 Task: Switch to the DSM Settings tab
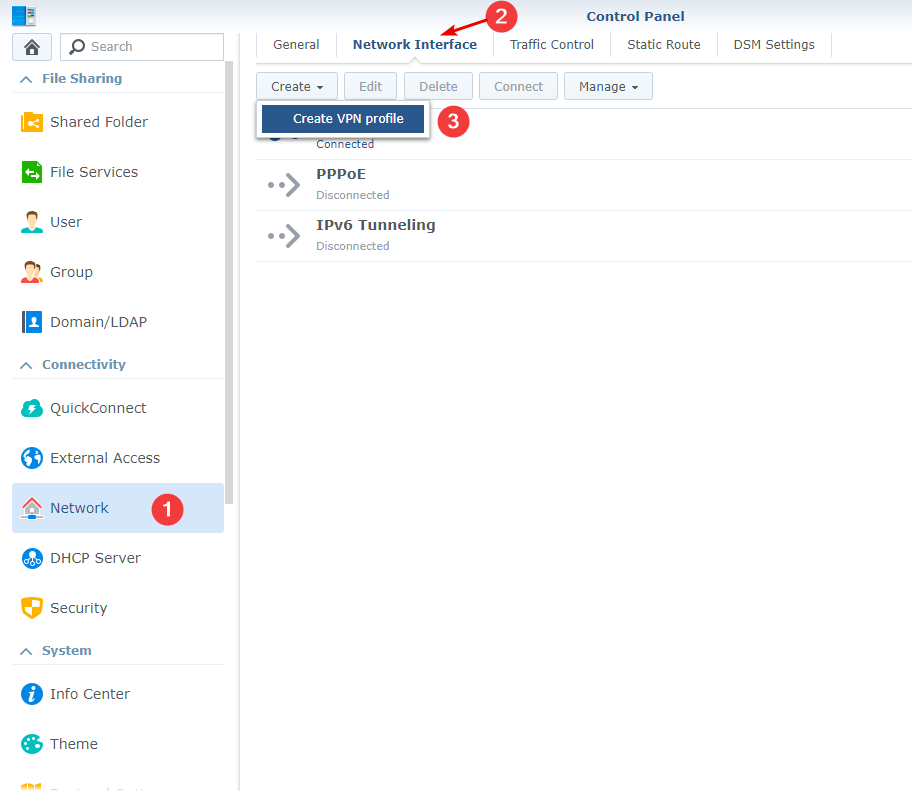(x=773, y=45)
